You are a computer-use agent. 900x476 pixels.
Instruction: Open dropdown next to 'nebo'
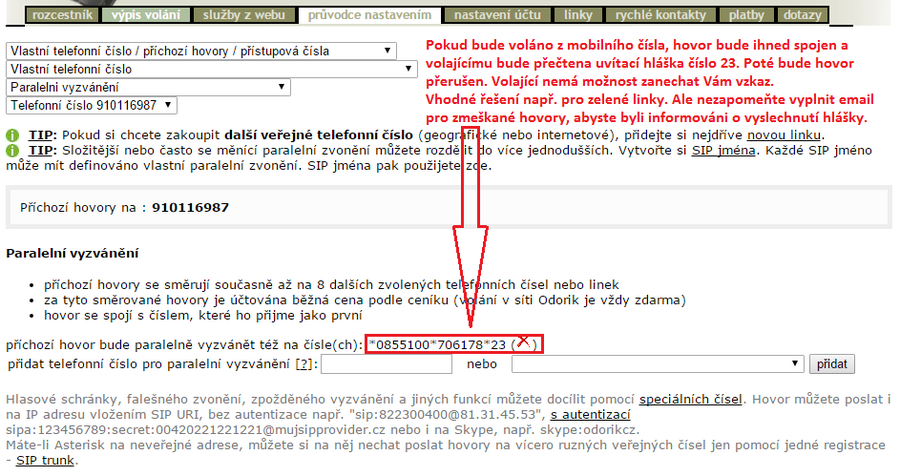(x=657, y=364)
